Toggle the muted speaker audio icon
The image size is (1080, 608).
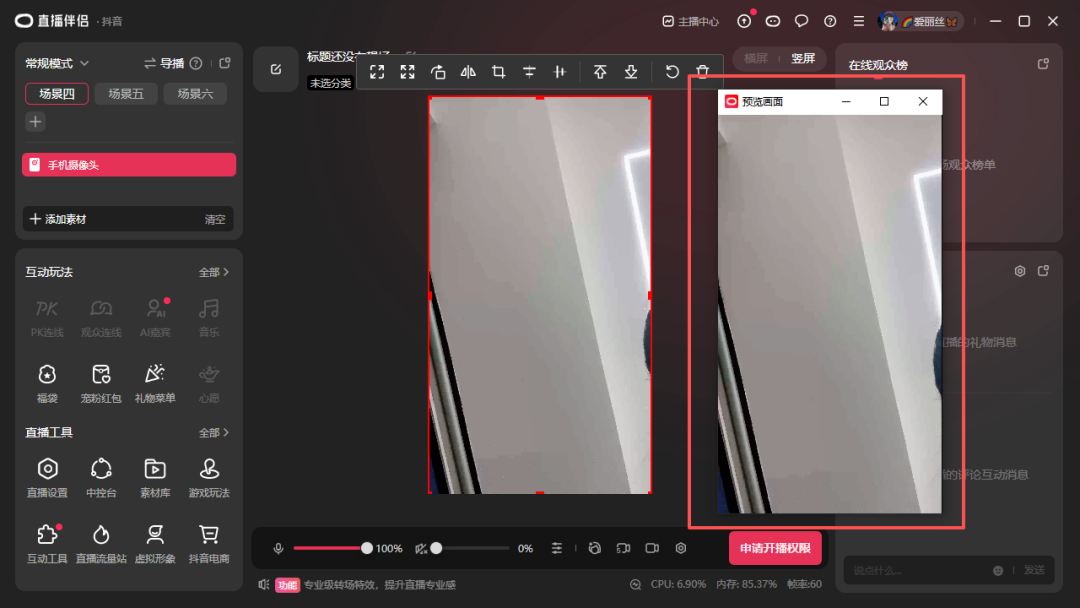(421, 548)
